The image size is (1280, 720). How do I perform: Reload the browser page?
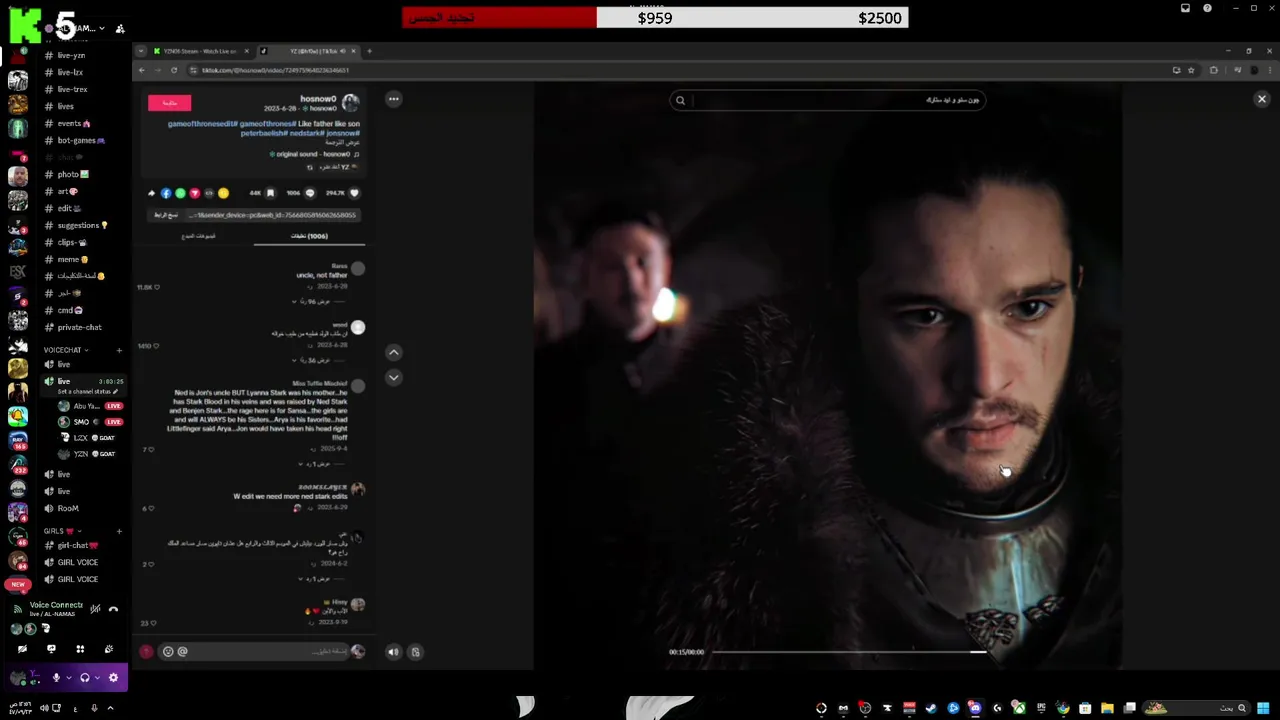[x=174, y=70]
